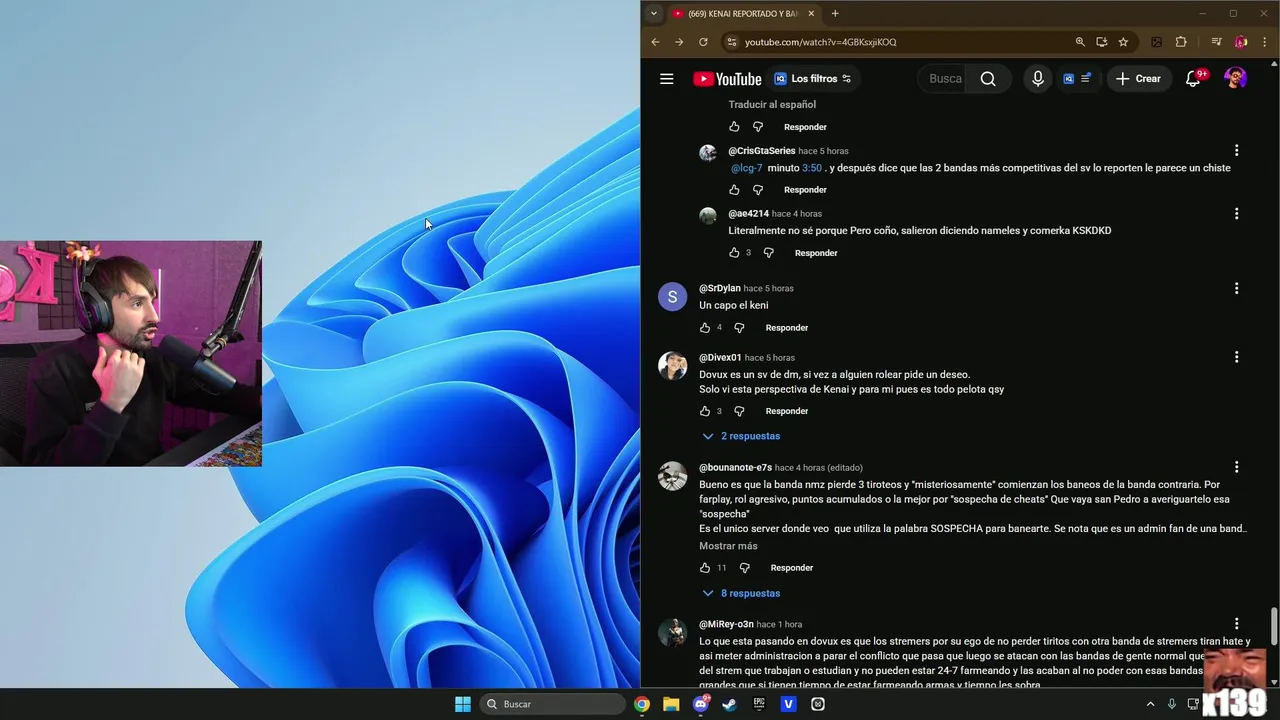The width and height of the screenshot is (1280, 720).
Task: Click the YouTube page vertical scrollbar thumb
Action: pyautogui.click(x=1274, y=627)
